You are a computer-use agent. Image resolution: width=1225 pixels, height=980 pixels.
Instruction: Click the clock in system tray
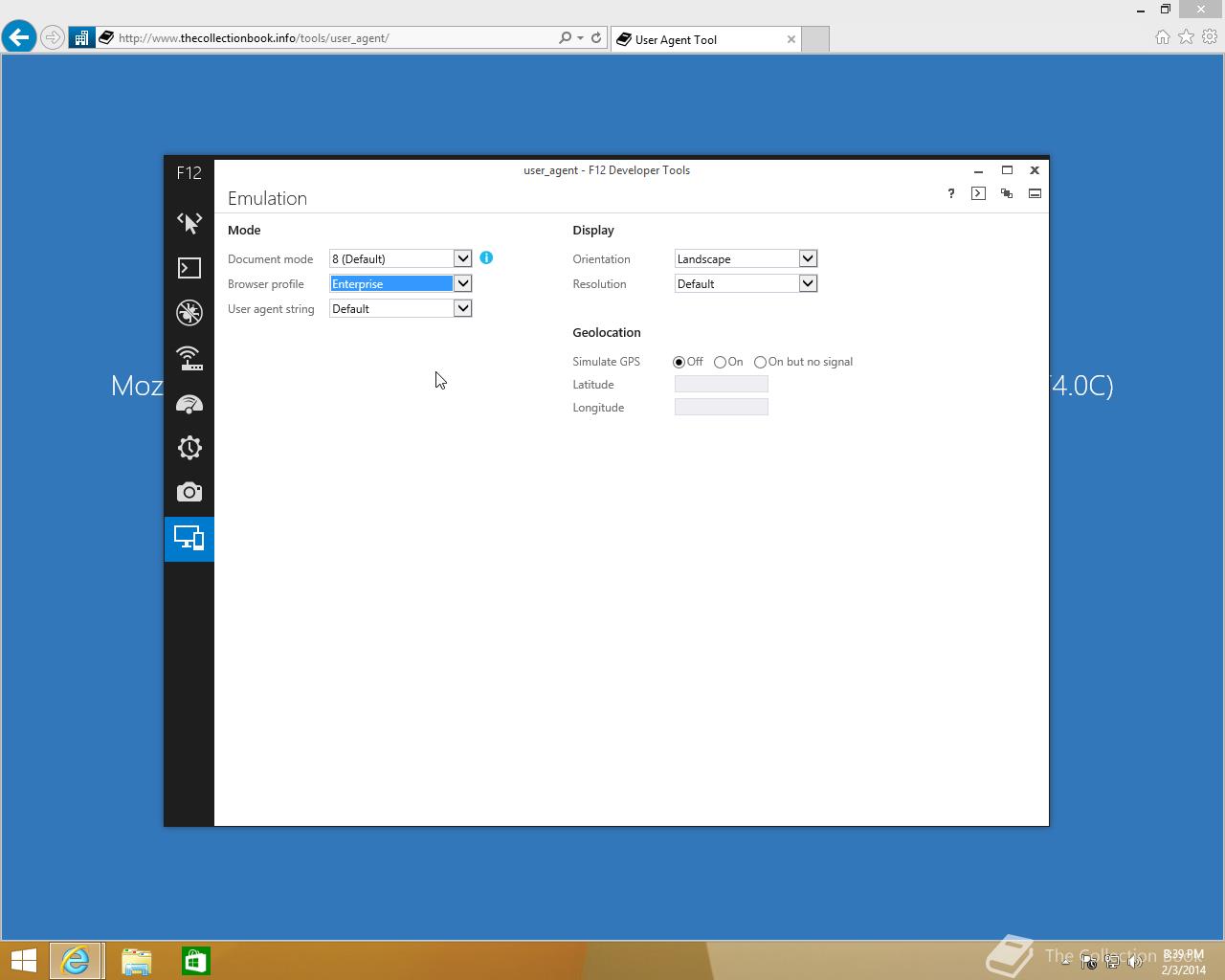point(1183,962)
